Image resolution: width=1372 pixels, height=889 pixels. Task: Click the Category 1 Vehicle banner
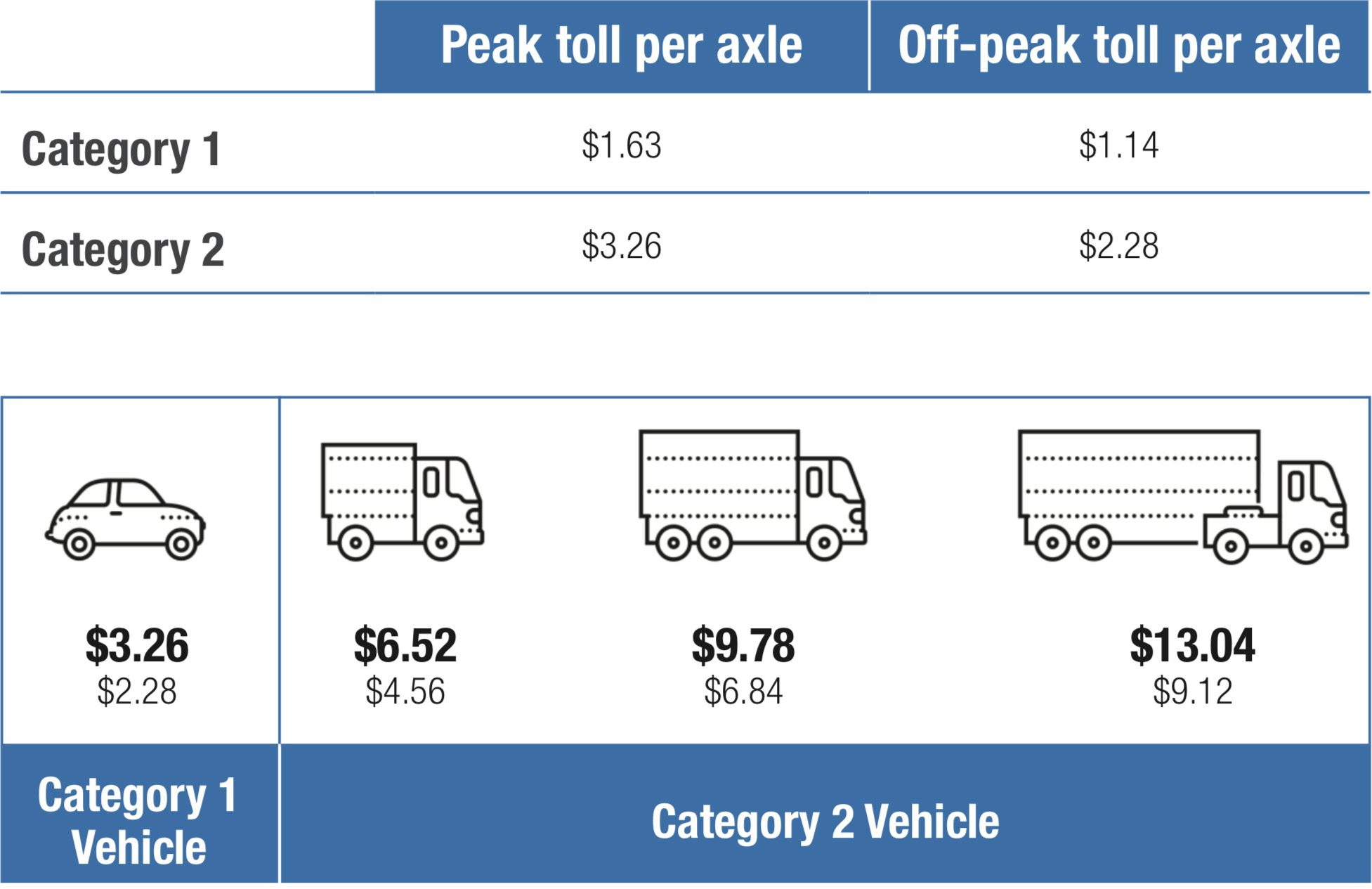coord(139,814)
